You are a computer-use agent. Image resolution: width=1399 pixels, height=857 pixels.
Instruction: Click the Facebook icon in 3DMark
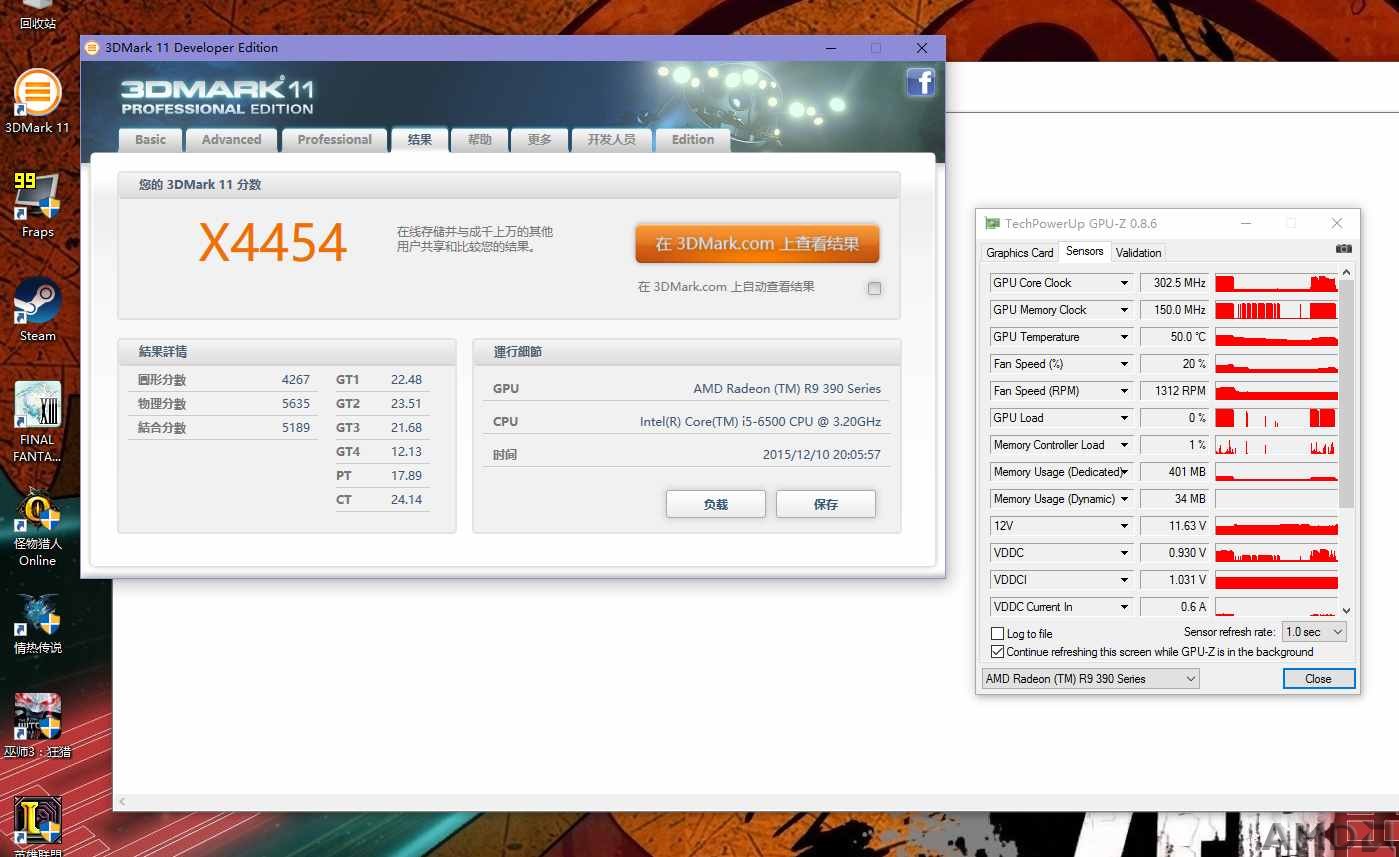tap(920, 82)
